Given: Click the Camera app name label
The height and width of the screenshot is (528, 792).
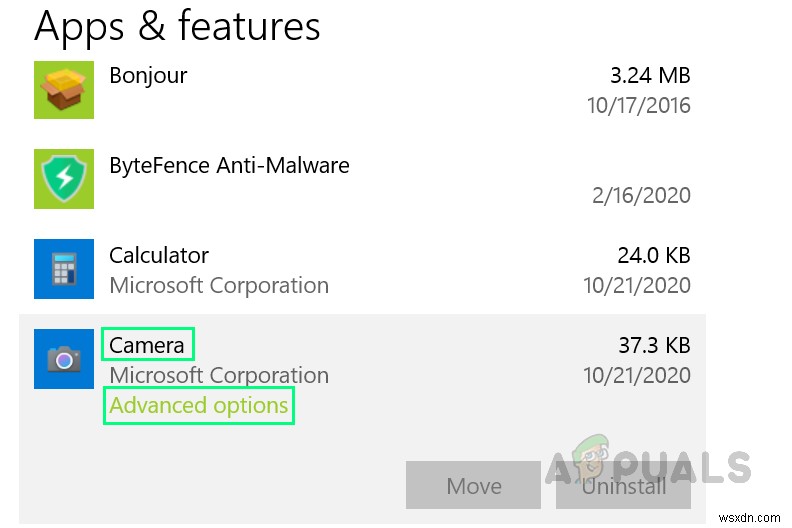Looking at the screenshot, I should point(147,346).
